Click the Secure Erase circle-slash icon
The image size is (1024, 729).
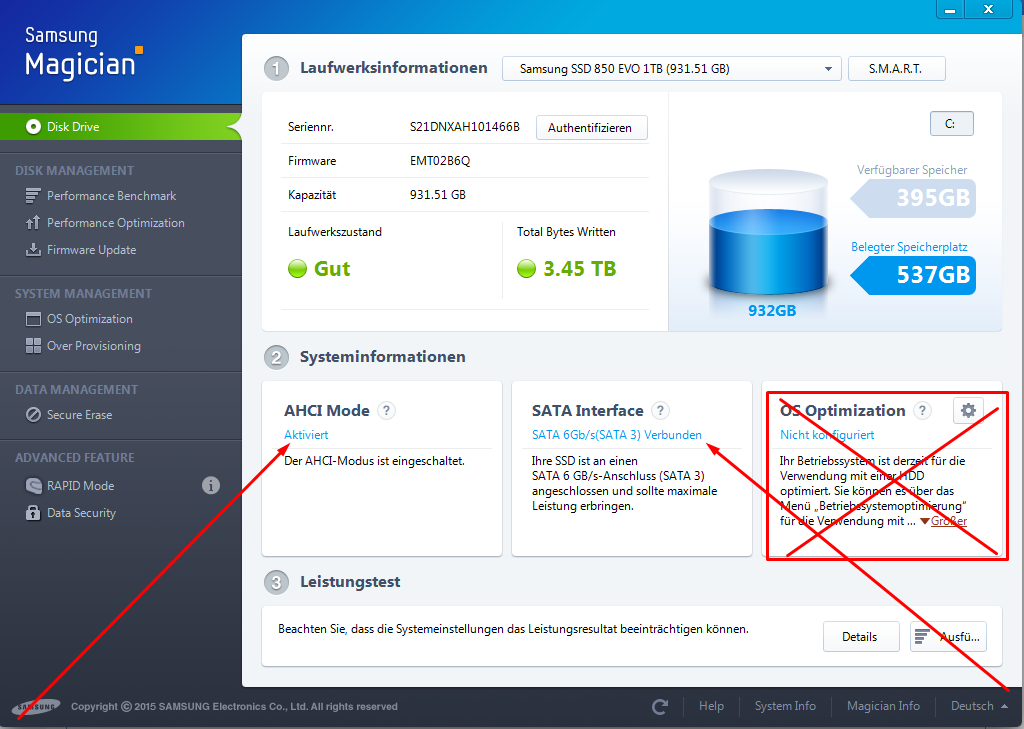33,415
